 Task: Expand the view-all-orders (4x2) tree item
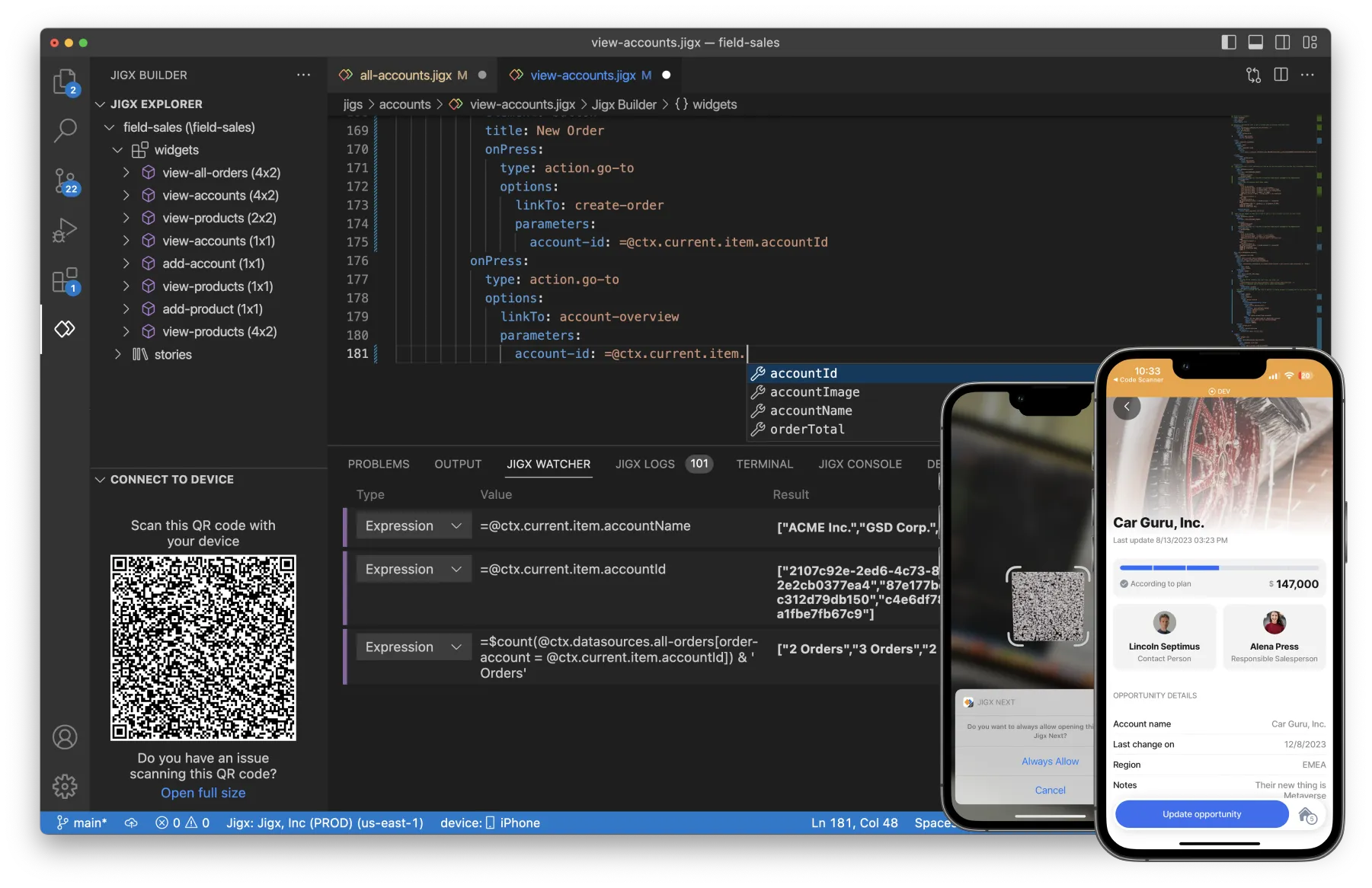(x=126, y=173)
